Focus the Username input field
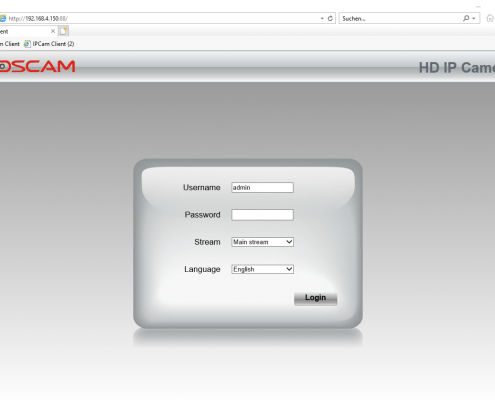The width and height of the screenshot is (495, 400). pyautogui.click(x=262, y=187)
